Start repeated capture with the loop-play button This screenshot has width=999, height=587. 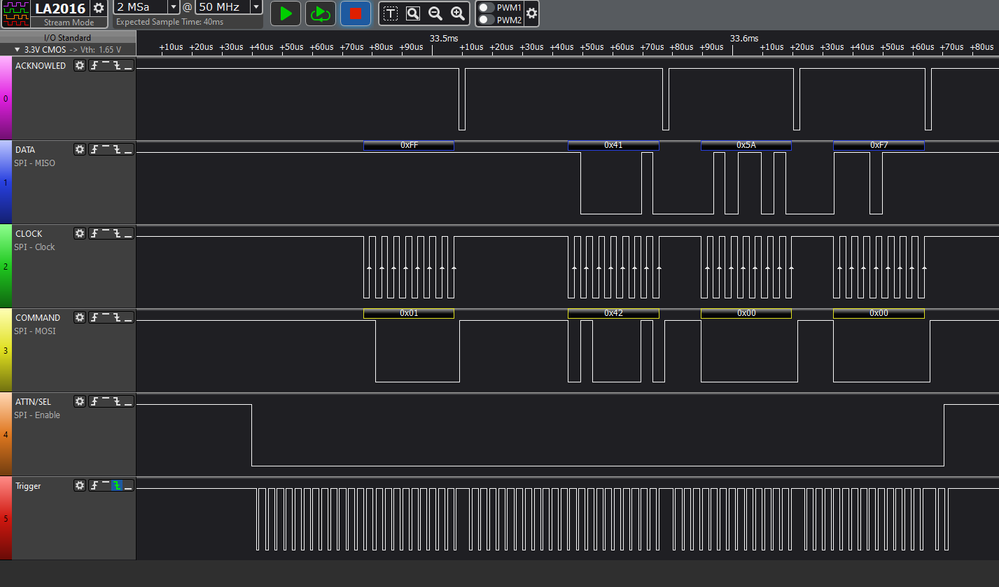pyautogui.click(x=320, y=13)
